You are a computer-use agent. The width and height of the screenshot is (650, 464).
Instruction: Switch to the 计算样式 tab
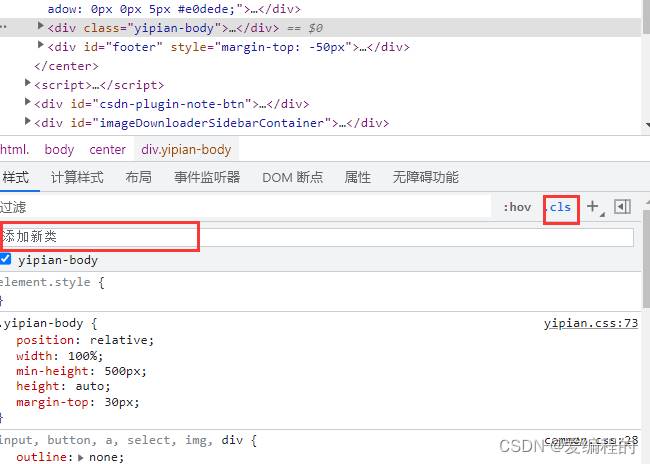pyautogui.click(x=77, y=177)
